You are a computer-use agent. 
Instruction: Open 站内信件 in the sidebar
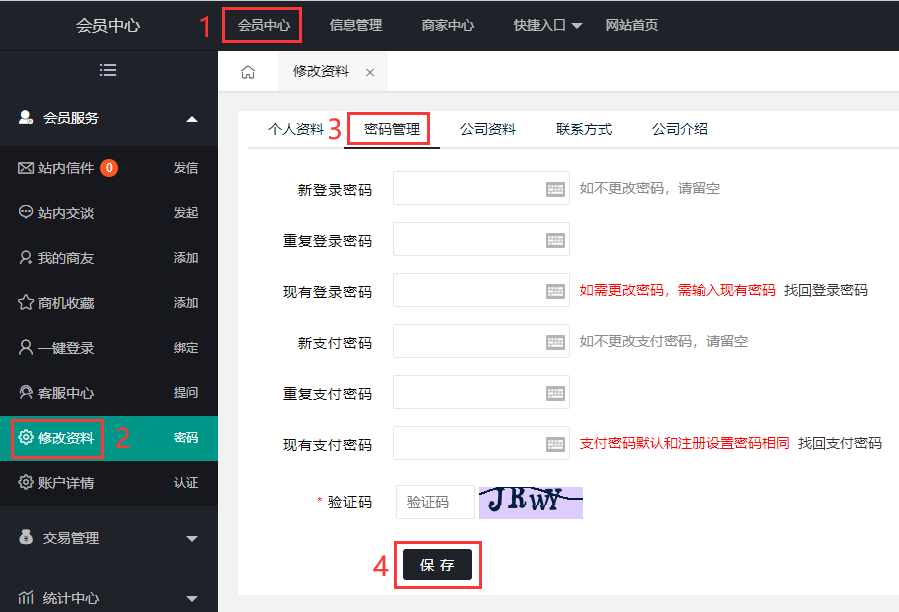click(x=65, y=168)
